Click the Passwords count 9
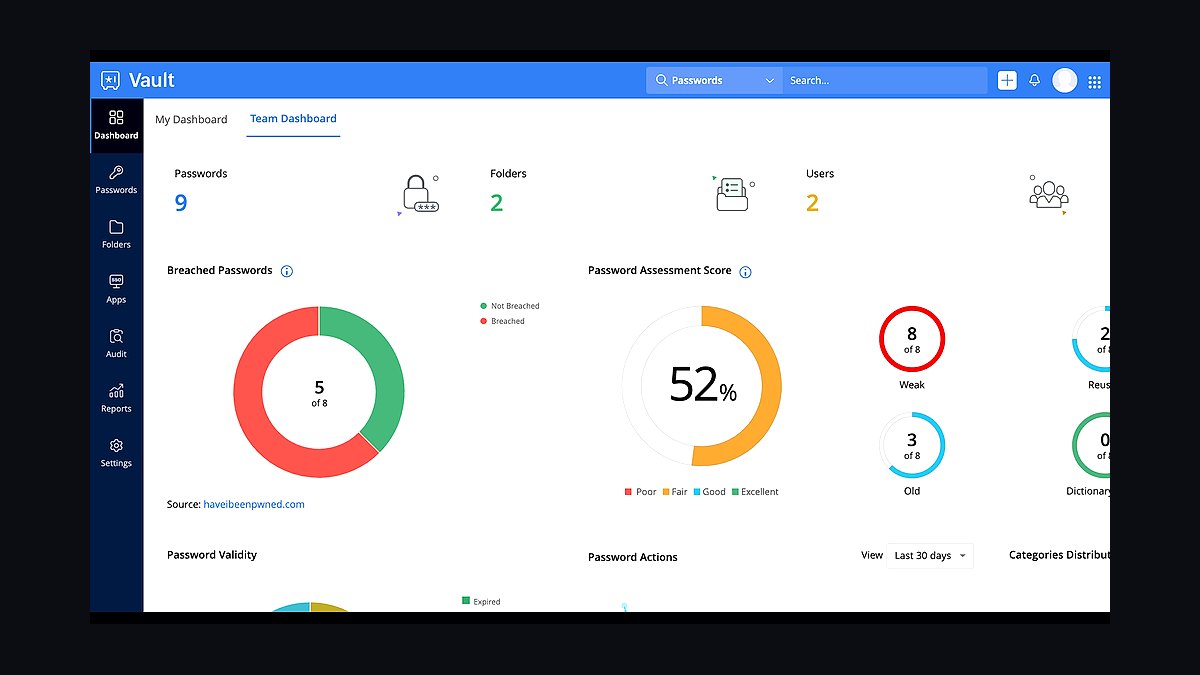Image resolution: width=1200 pixels, height=675 pixels. 181,203
